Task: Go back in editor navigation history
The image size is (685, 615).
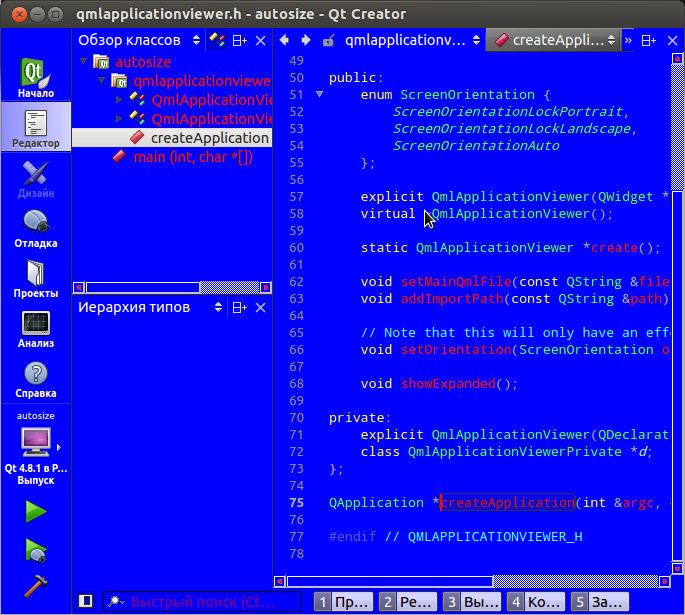Action: (284, 40)
